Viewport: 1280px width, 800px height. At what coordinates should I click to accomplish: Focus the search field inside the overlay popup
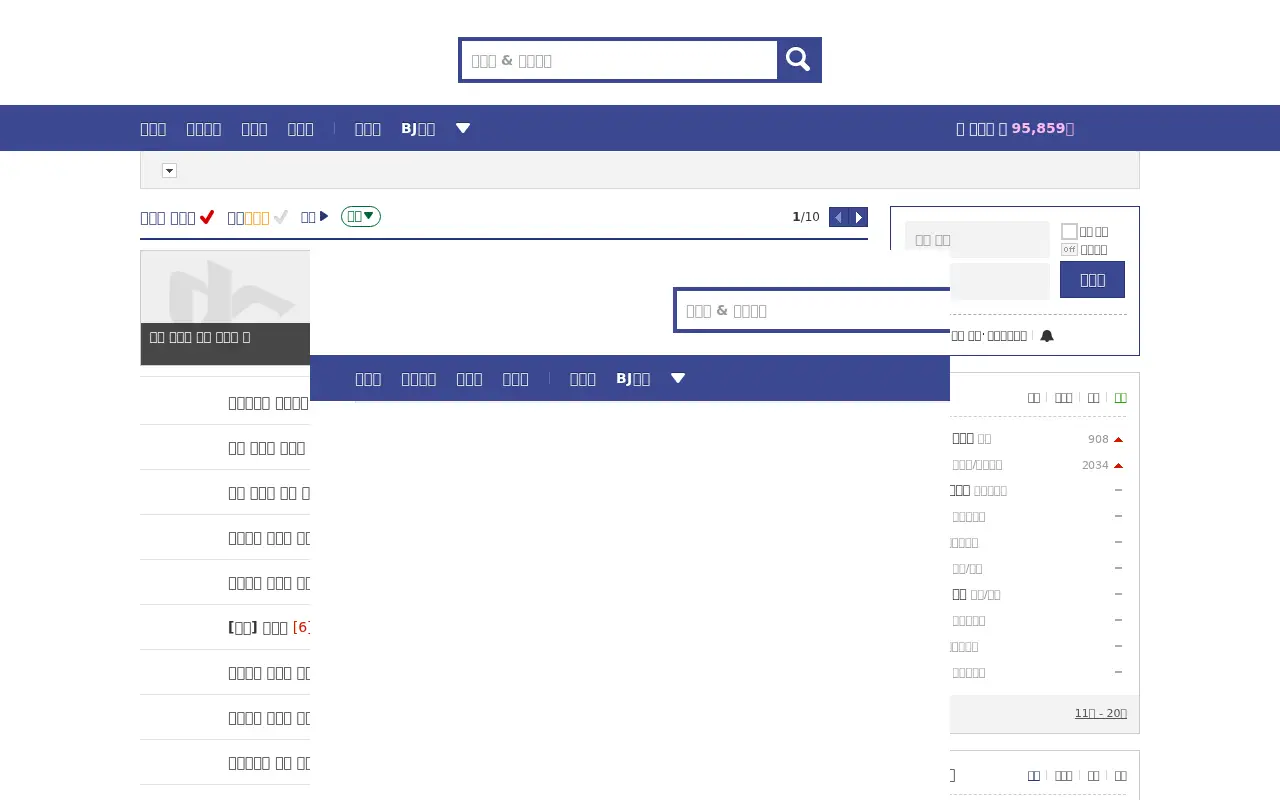point(813,310)
